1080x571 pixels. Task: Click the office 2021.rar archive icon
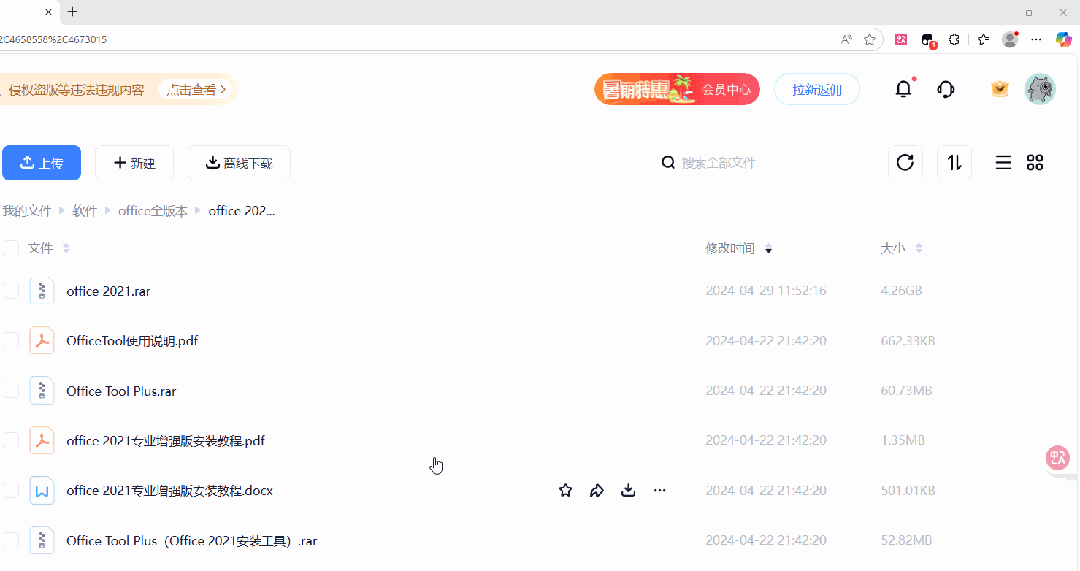point(42,291)
